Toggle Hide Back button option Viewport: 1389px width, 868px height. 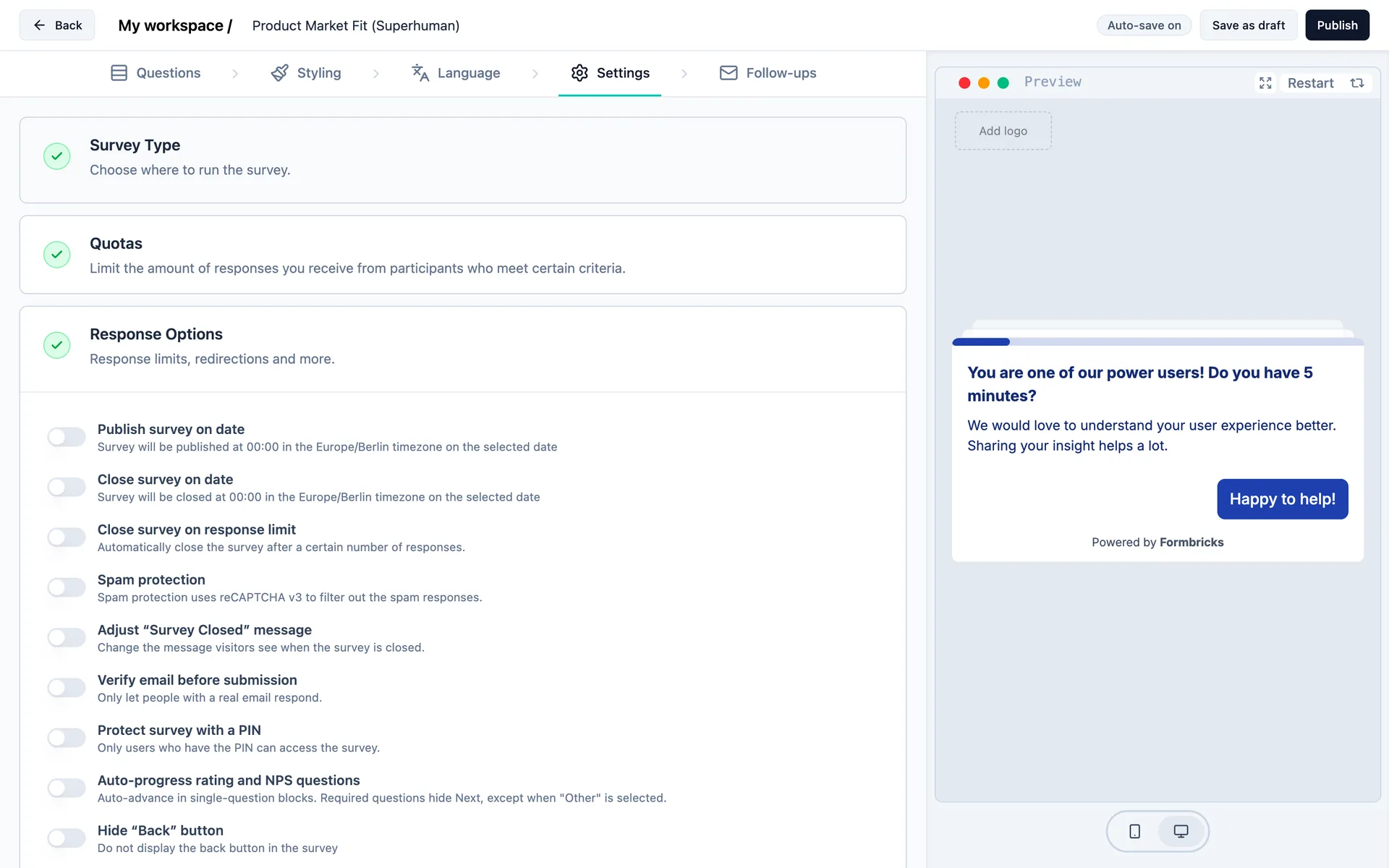[67, 838]
